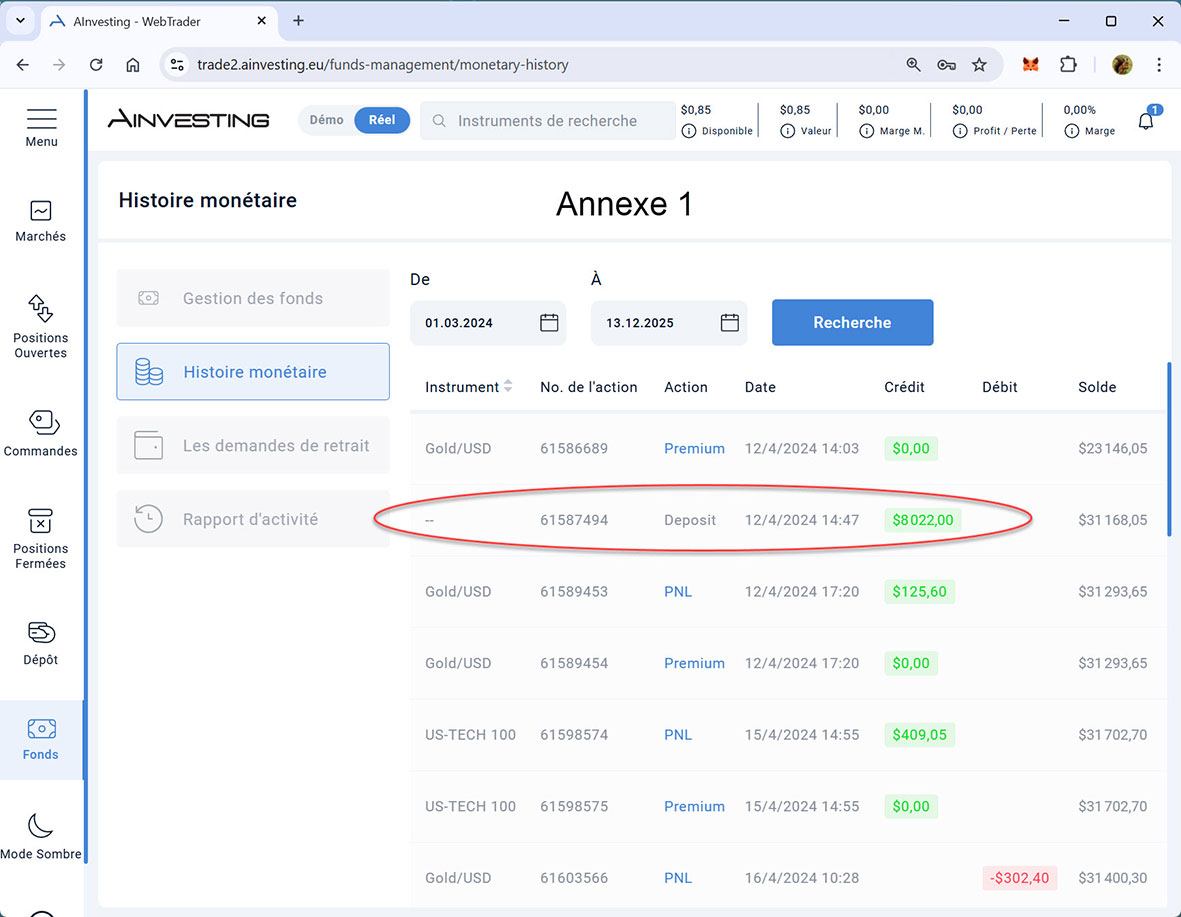Viewport: 1181px width, 917px height.
Task: Select the Réel account toggle
Action: pos(382,120)
